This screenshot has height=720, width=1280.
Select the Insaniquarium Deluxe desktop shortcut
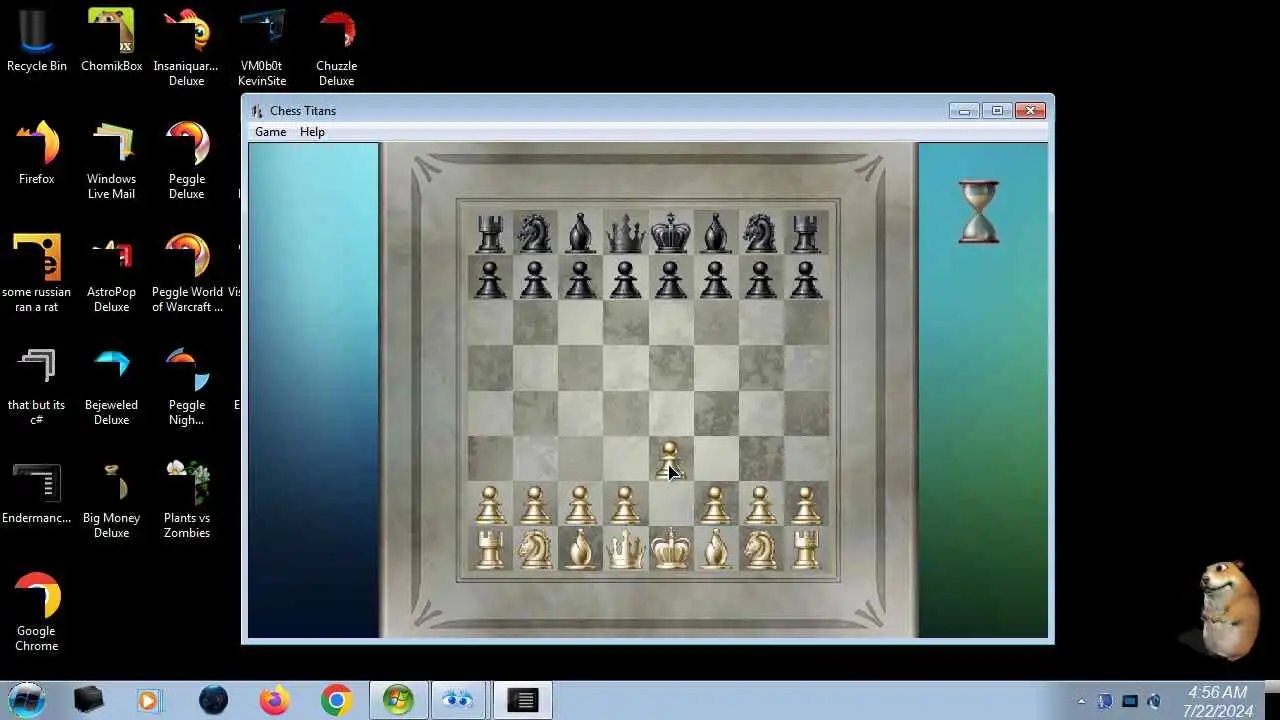coord(186,47)
